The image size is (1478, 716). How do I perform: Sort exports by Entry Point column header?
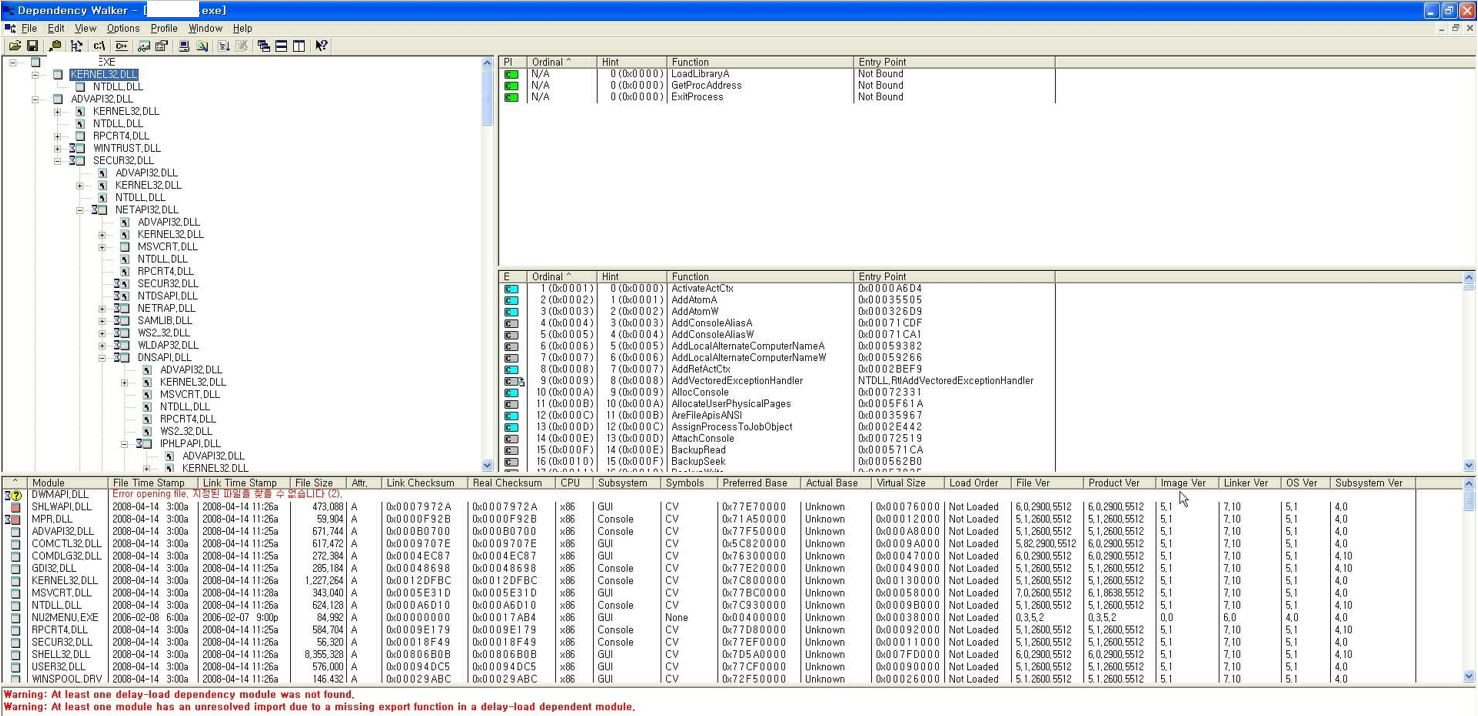[954, 277]
